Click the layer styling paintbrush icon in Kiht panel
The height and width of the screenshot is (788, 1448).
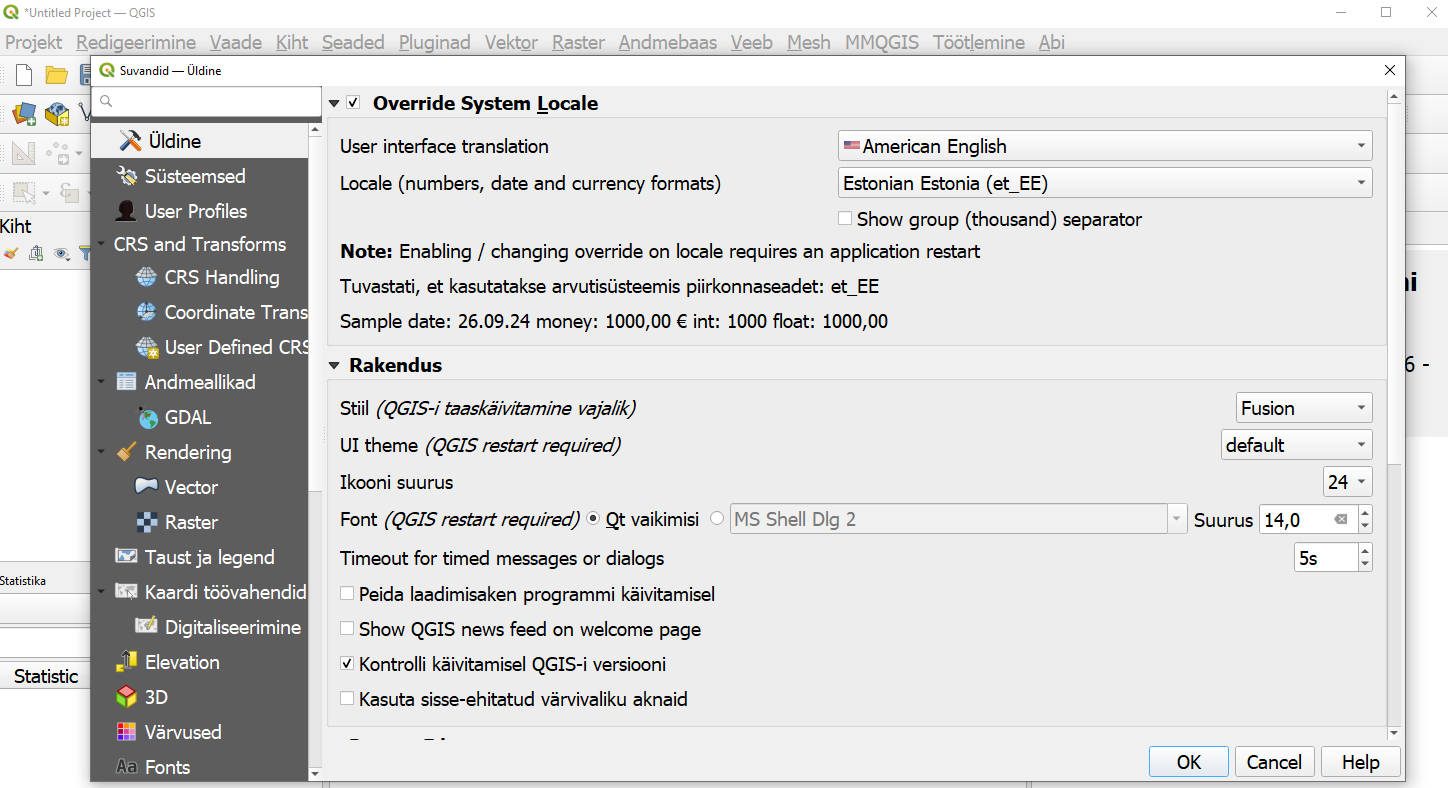[x=11, y=254]
